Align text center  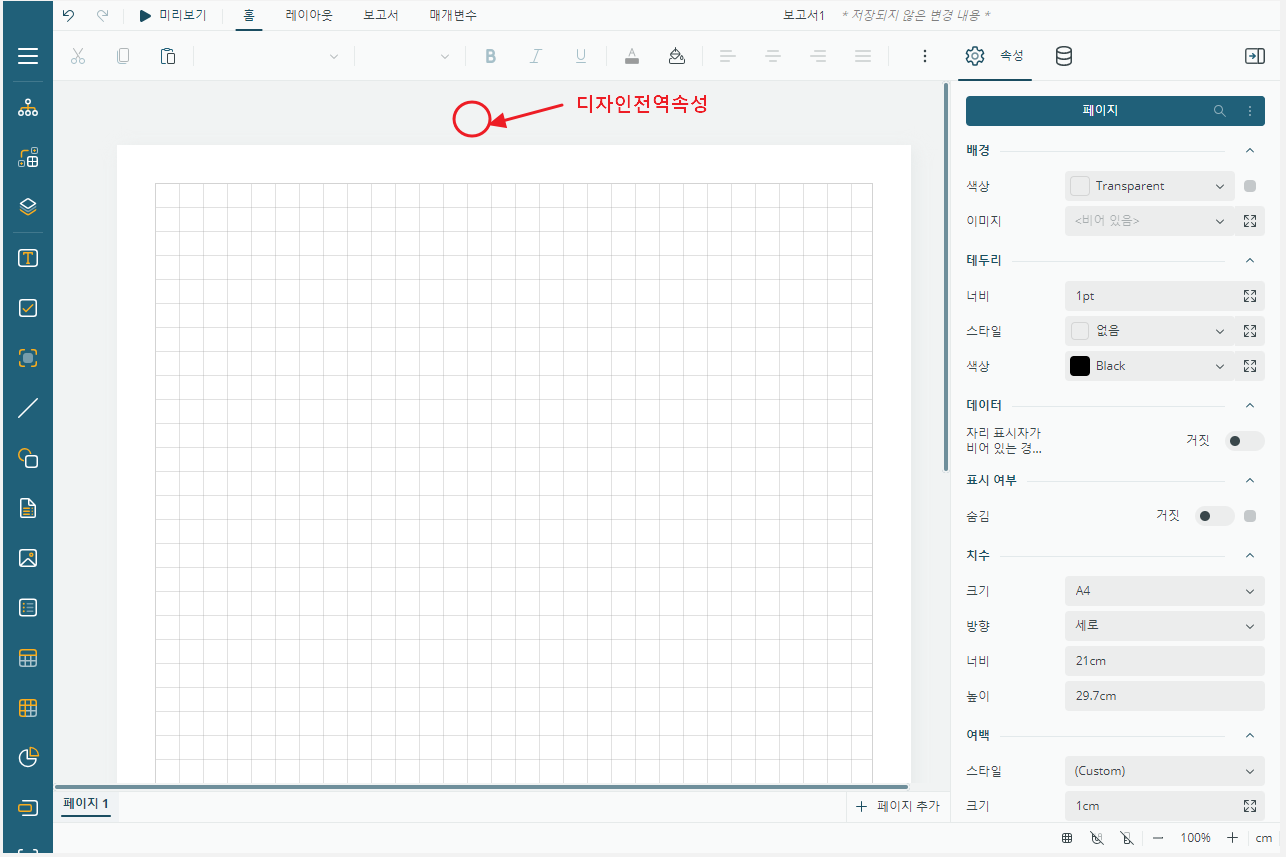click(x=773, y=56)
